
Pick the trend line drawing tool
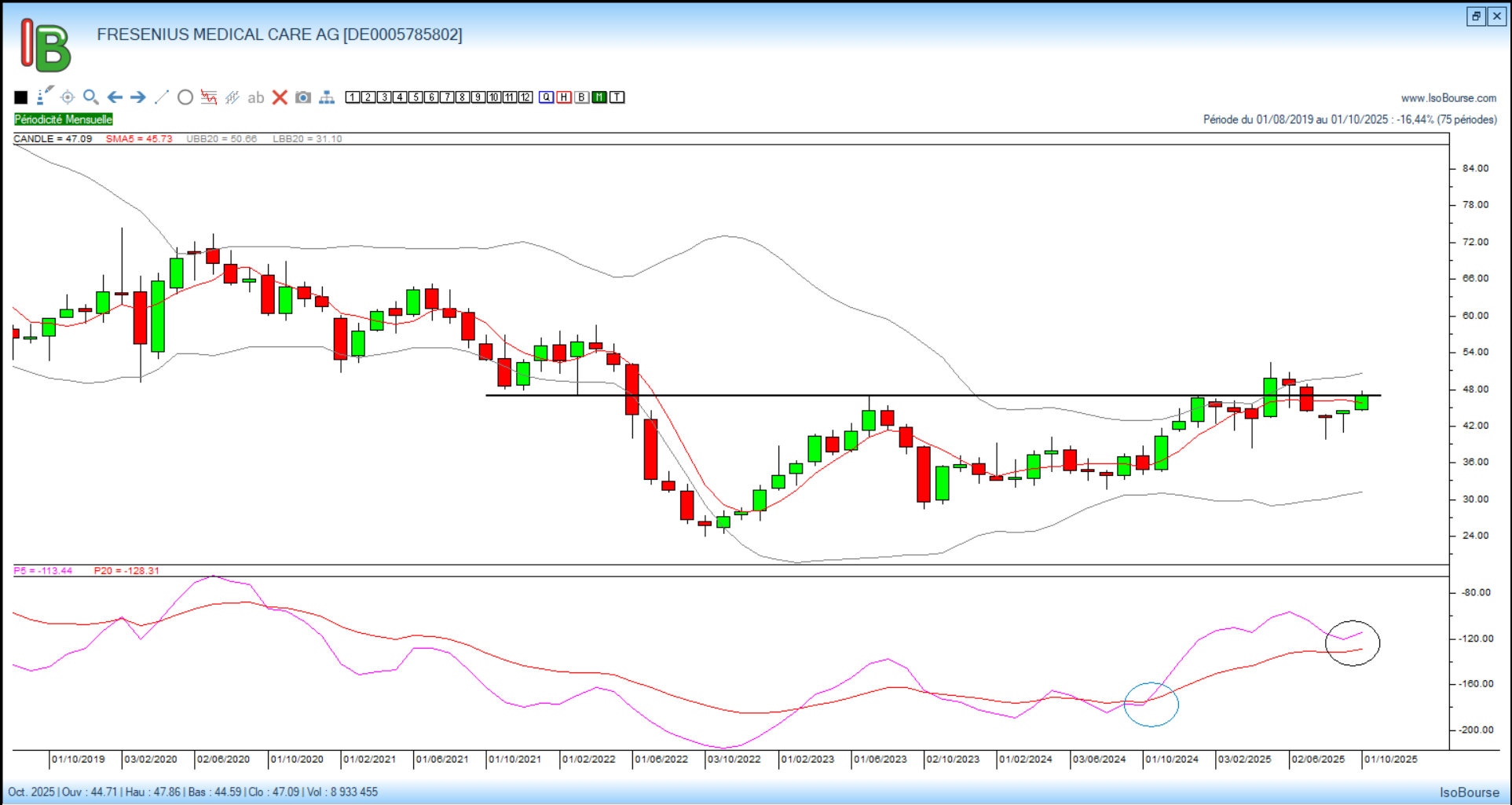click(x=162, y=97)
